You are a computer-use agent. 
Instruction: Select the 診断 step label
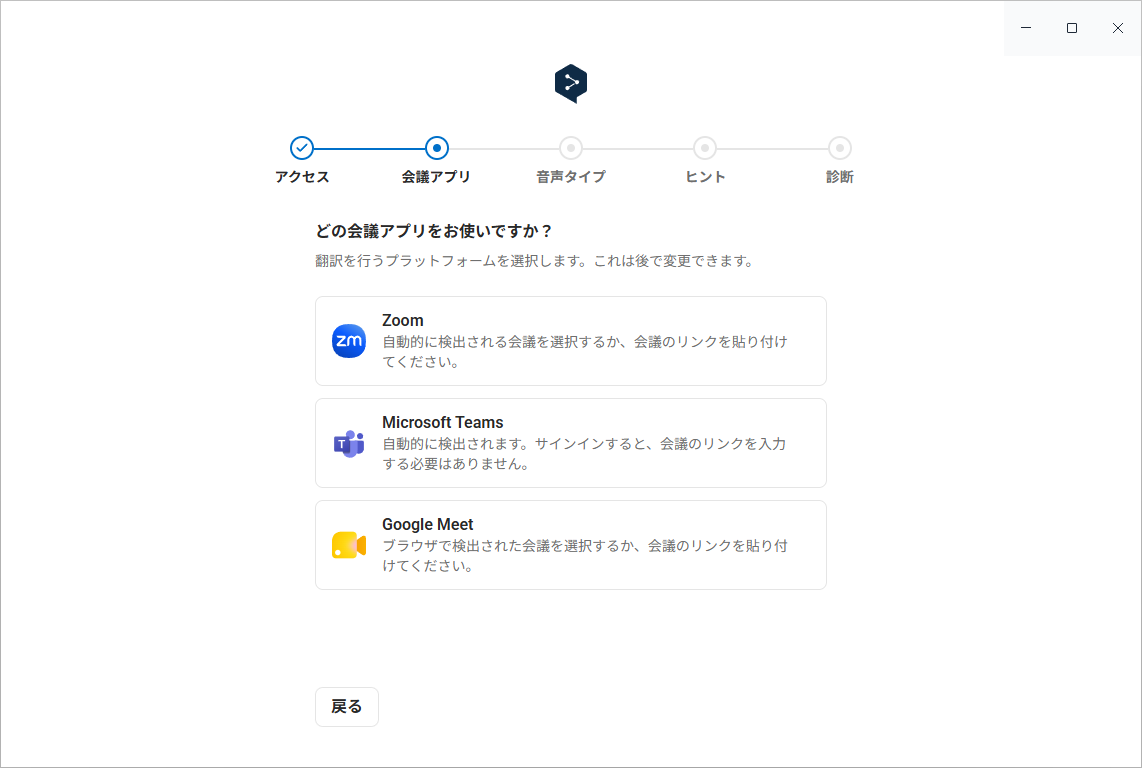pyautogui.click(x=840, y=177)
